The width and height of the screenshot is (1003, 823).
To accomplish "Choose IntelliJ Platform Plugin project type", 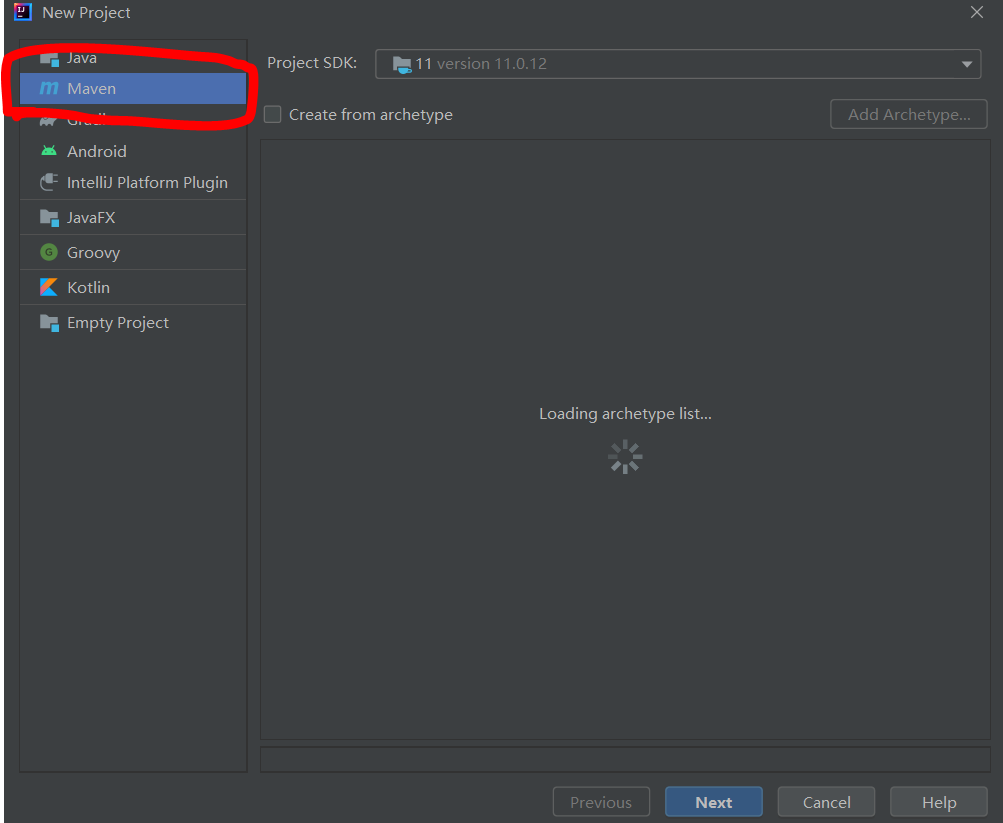I will 133,183.
